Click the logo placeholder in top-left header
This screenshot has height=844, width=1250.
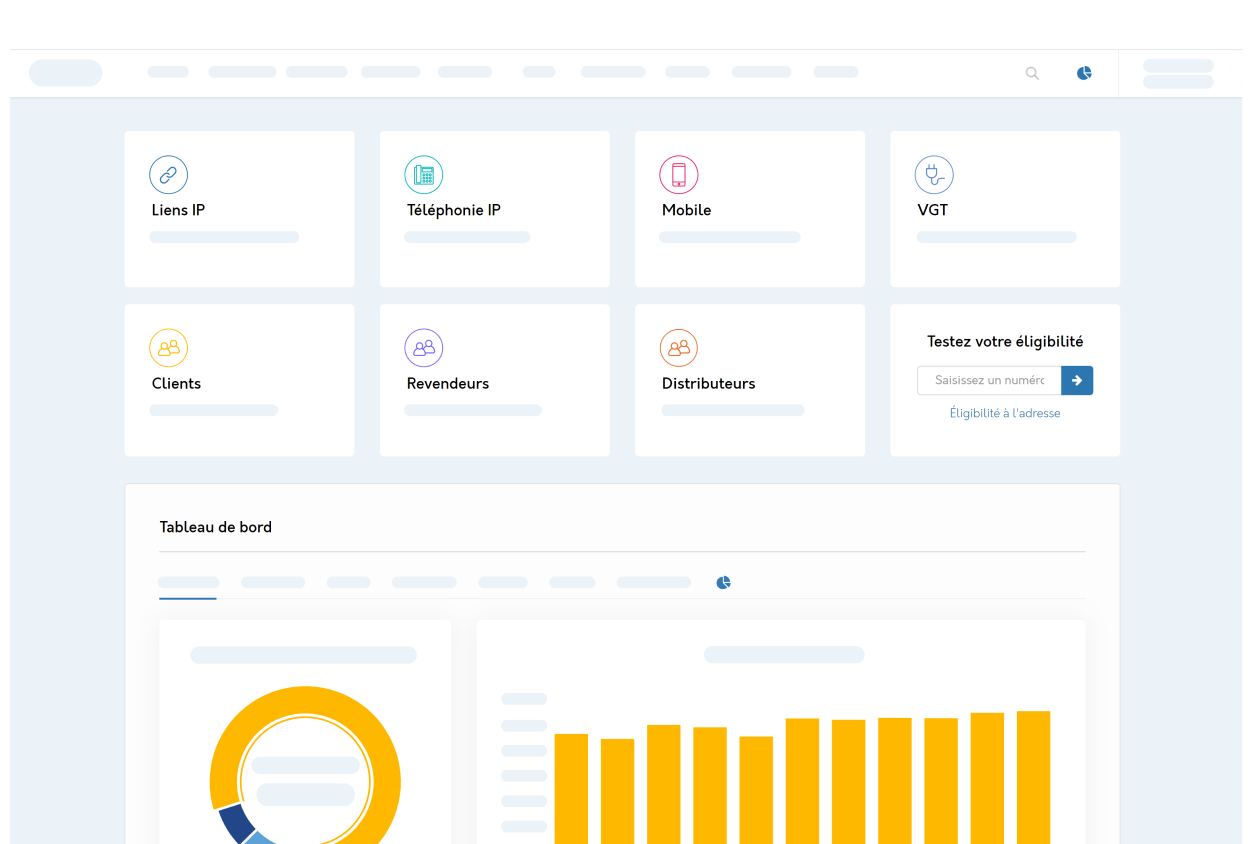pyautogui.click(x=65, y=73)
